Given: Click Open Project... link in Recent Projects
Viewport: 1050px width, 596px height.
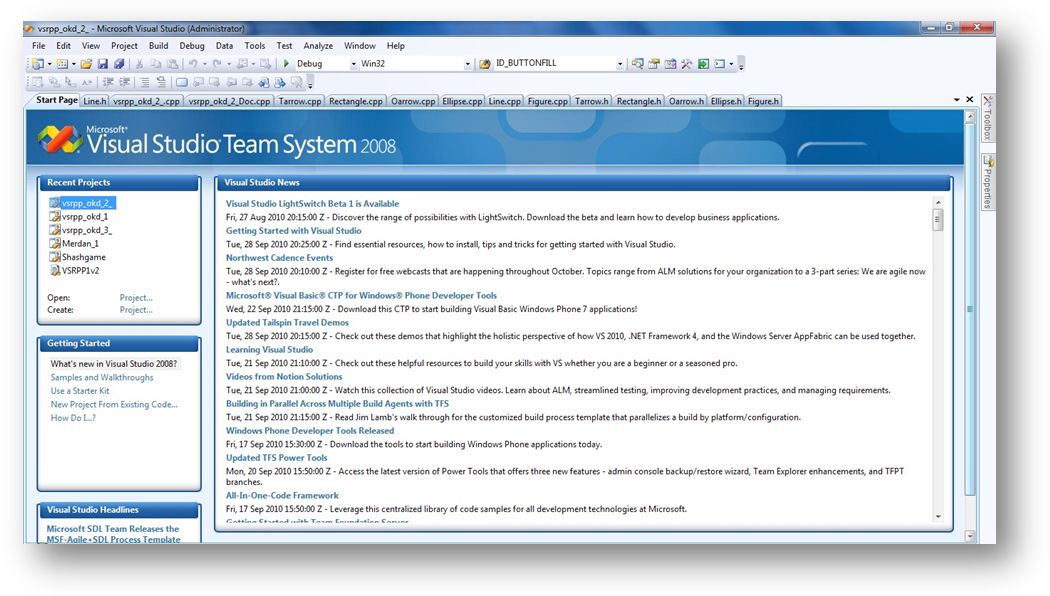Looking at the screenshot, I should click(x=136, y=297).
